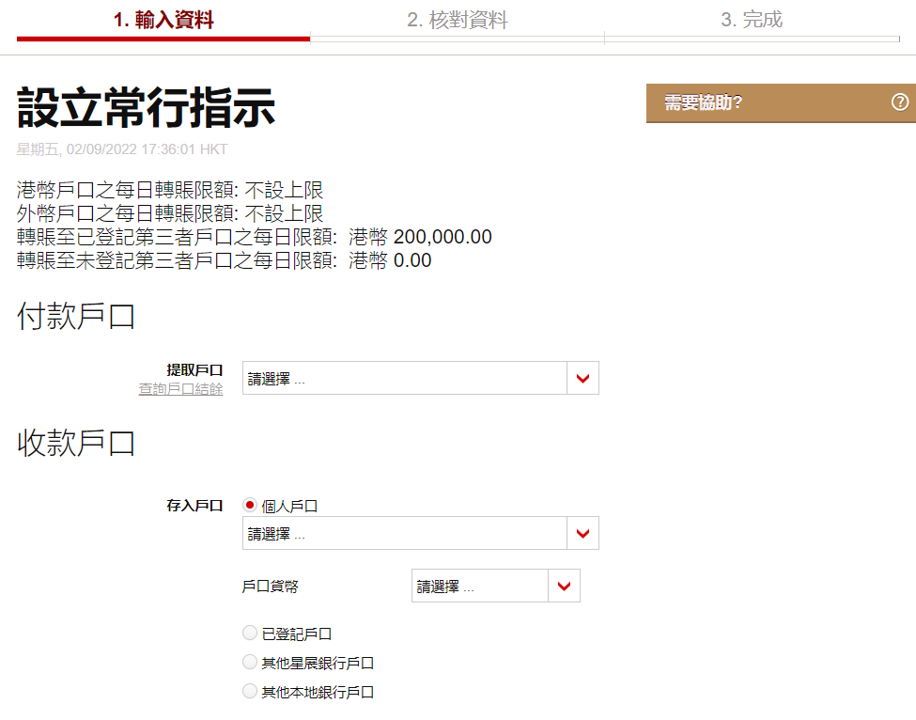Pick the 其他本地銀行戶口 radio option
Viewport: 916px width, 720px height.
coord(250,691)
